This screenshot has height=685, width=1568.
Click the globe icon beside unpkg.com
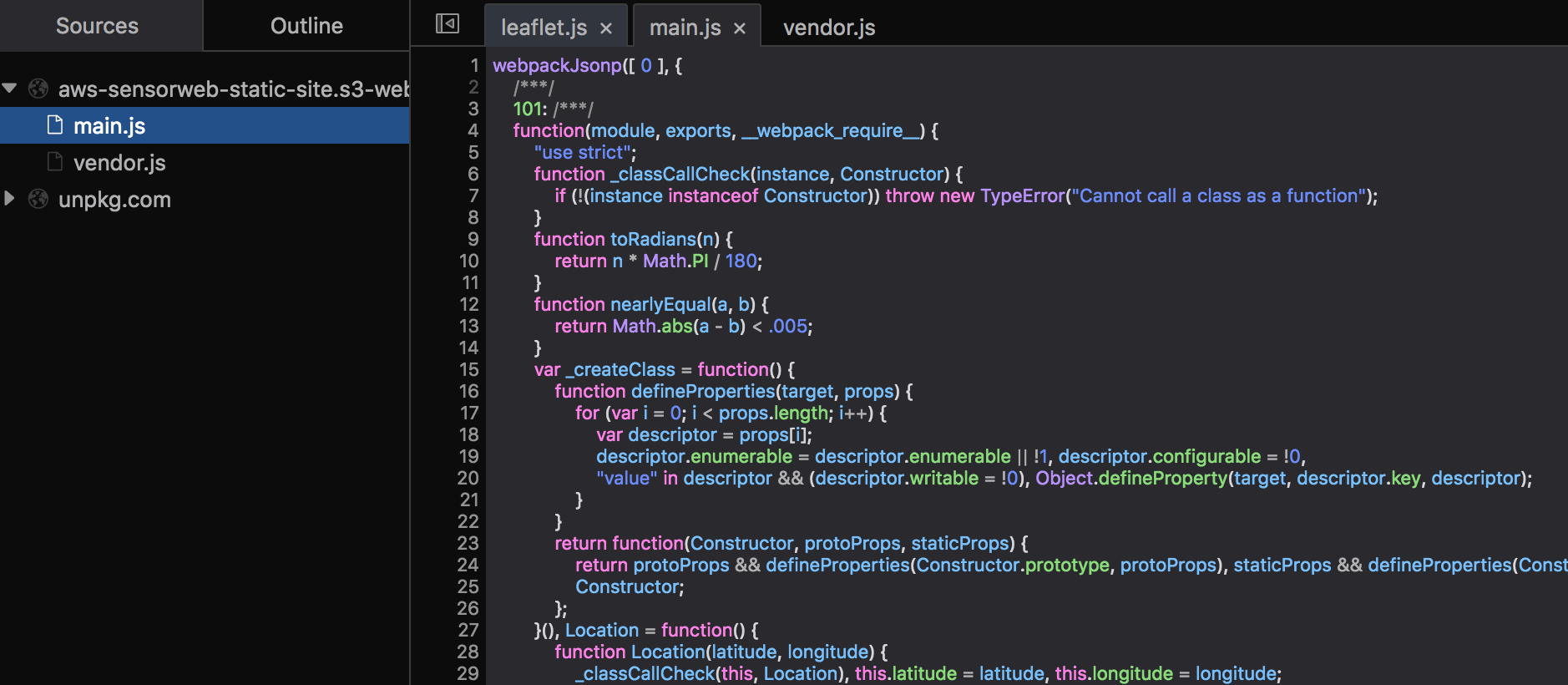coord(38,198)
